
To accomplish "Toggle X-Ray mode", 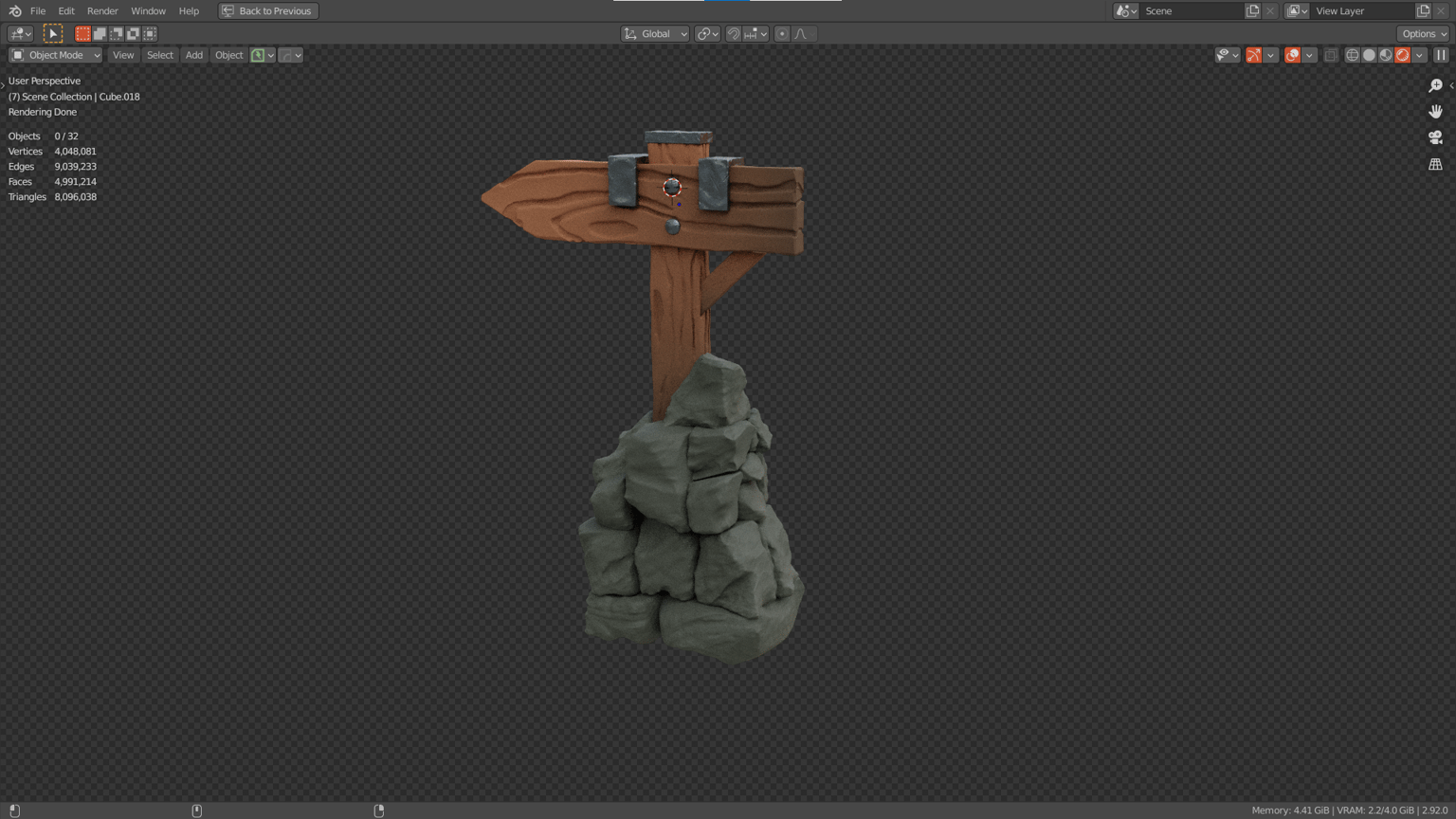I will [1331, 55].
